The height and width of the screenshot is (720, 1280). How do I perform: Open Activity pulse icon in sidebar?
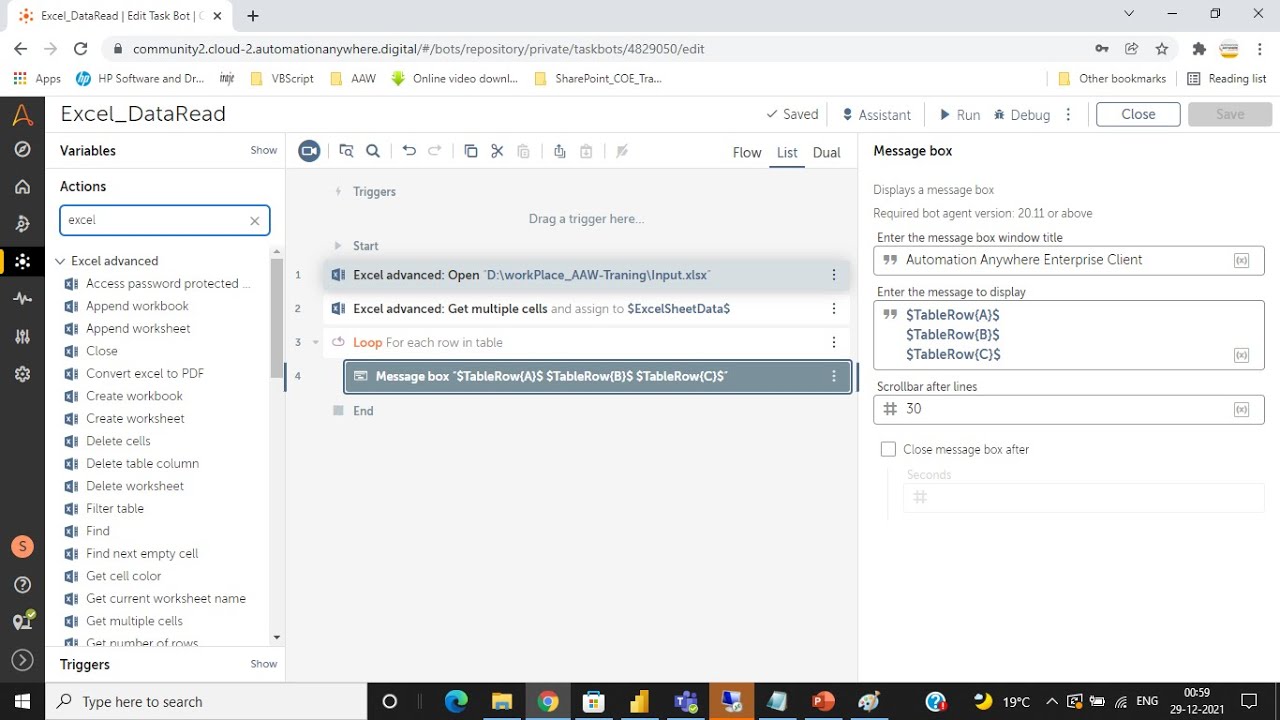click(22, 299)
